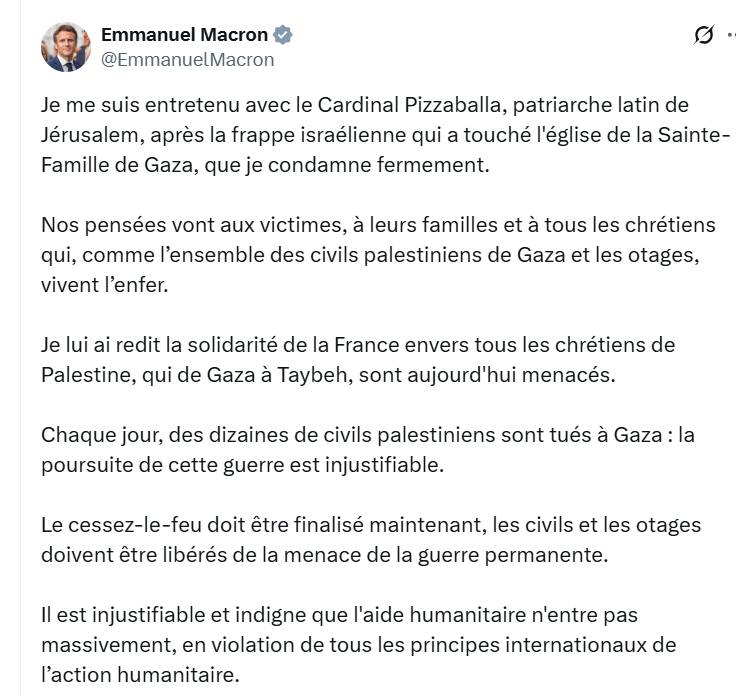Click the paragraph starting "Je lui ai redit"
736x696 pixels.
pos(358,359)
